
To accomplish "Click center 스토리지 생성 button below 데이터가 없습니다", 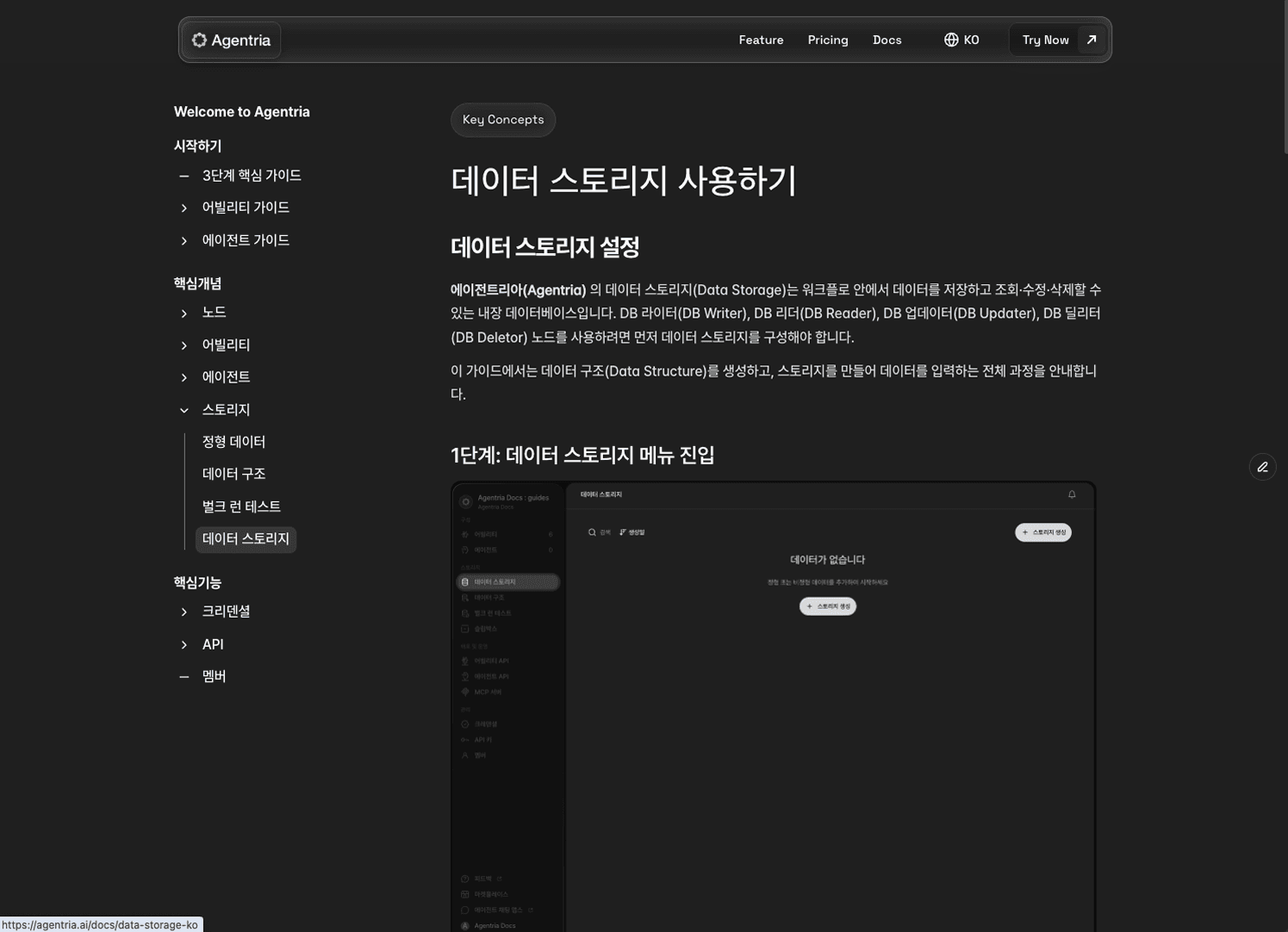I will click(828, 606).
